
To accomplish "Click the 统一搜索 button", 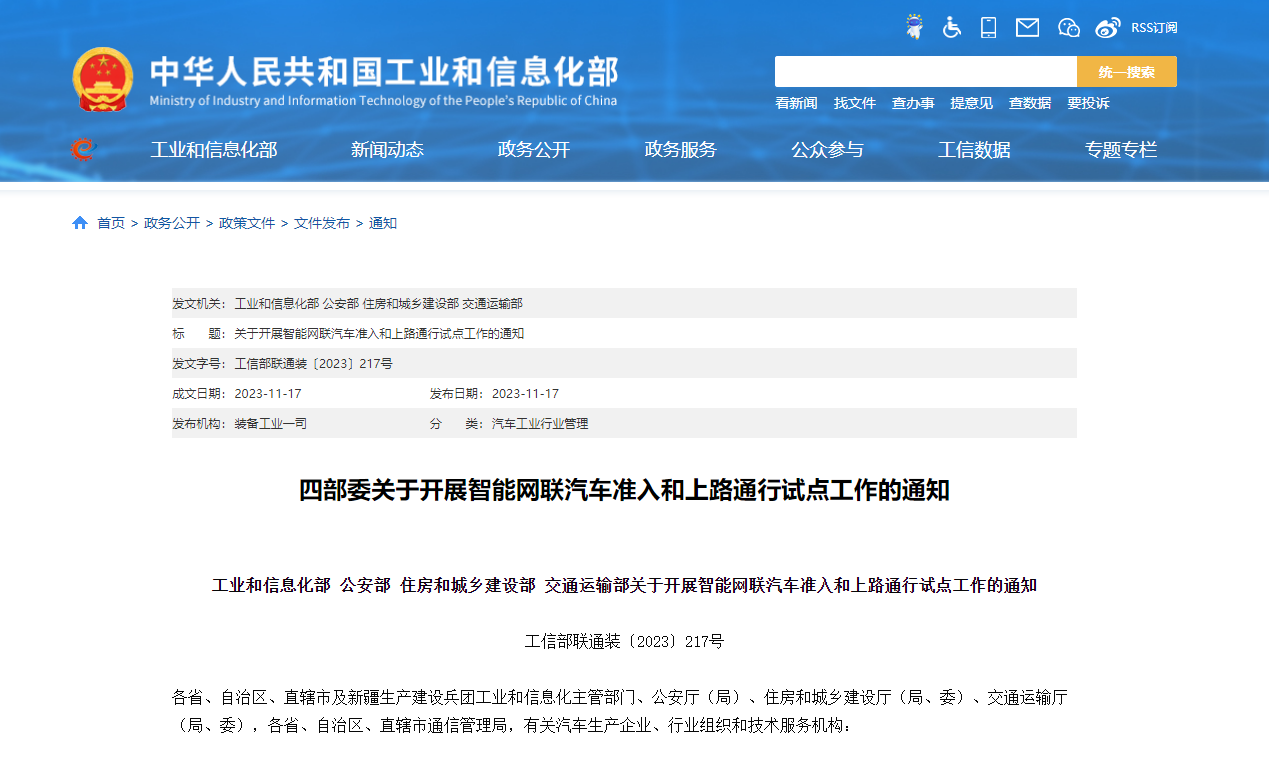I will click(1127, 72).
